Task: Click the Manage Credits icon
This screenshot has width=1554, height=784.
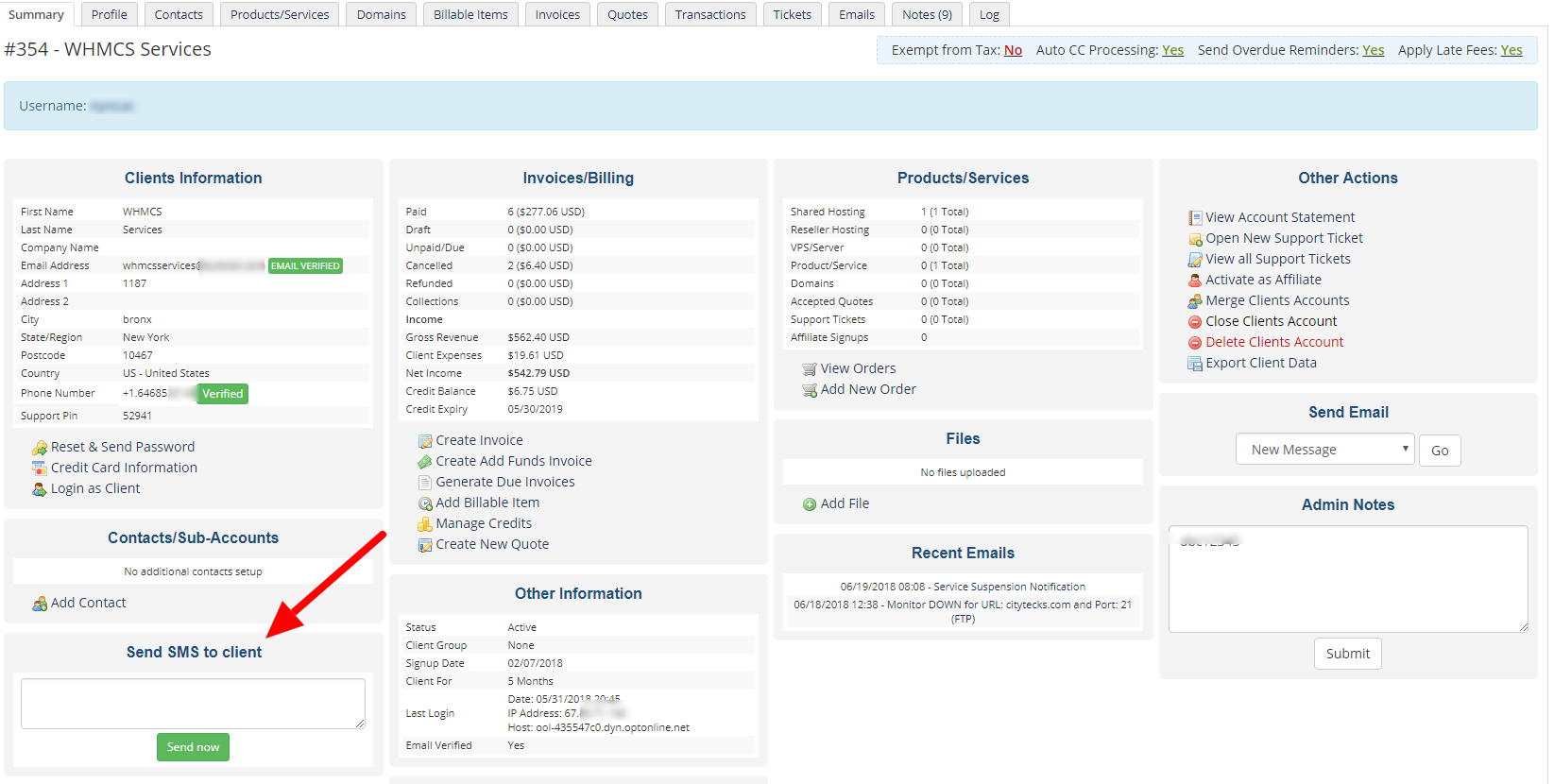Action: click(x=425, y=524)
